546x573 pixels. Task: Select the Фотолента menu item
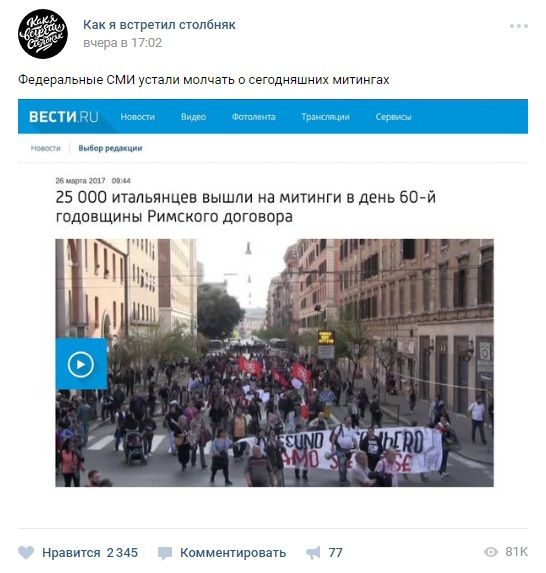[254, 117]
